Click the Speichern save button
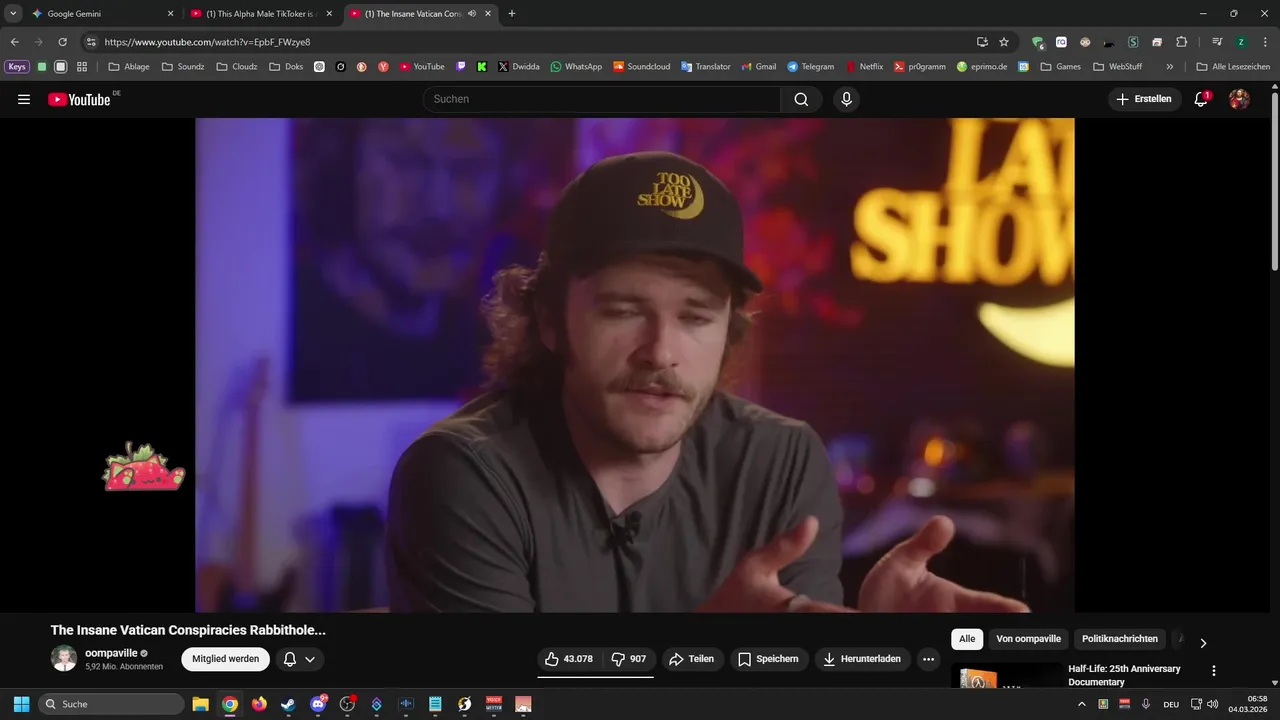The height and width of the screenshot is (720, 1280). pos(768,659)
